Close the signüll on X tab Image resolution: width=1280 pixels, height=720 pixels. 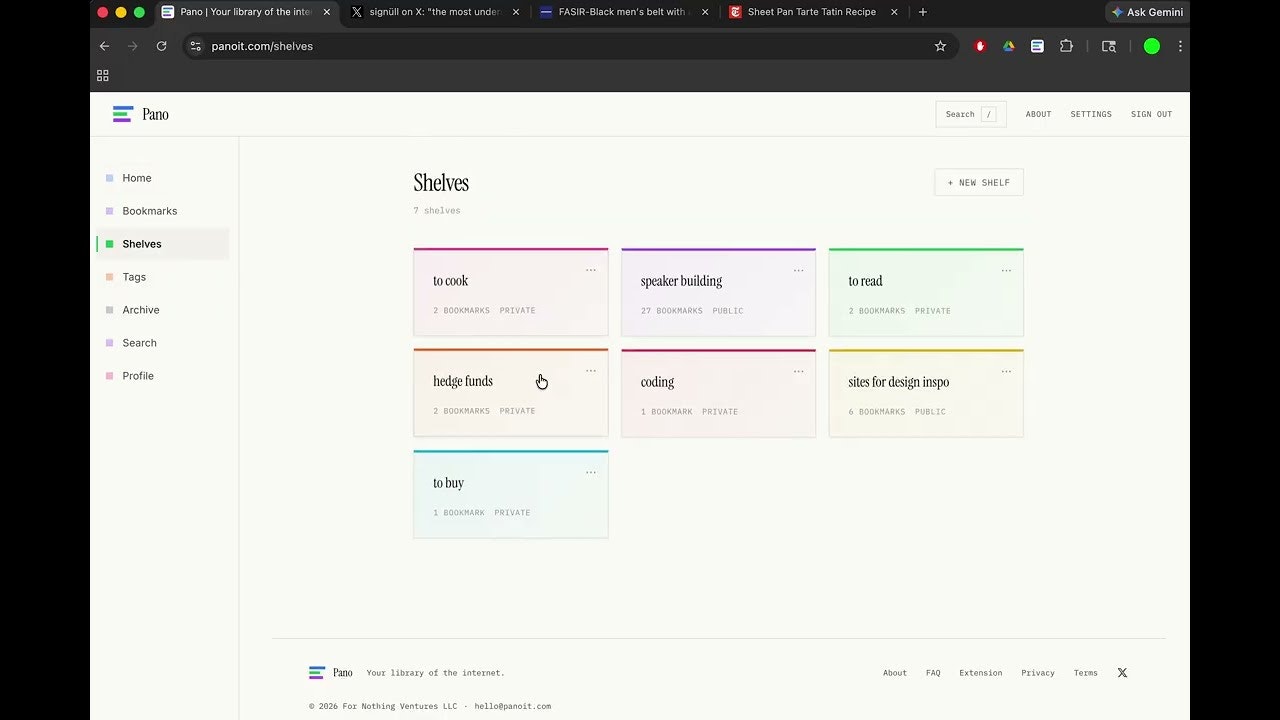coord(516,12)
